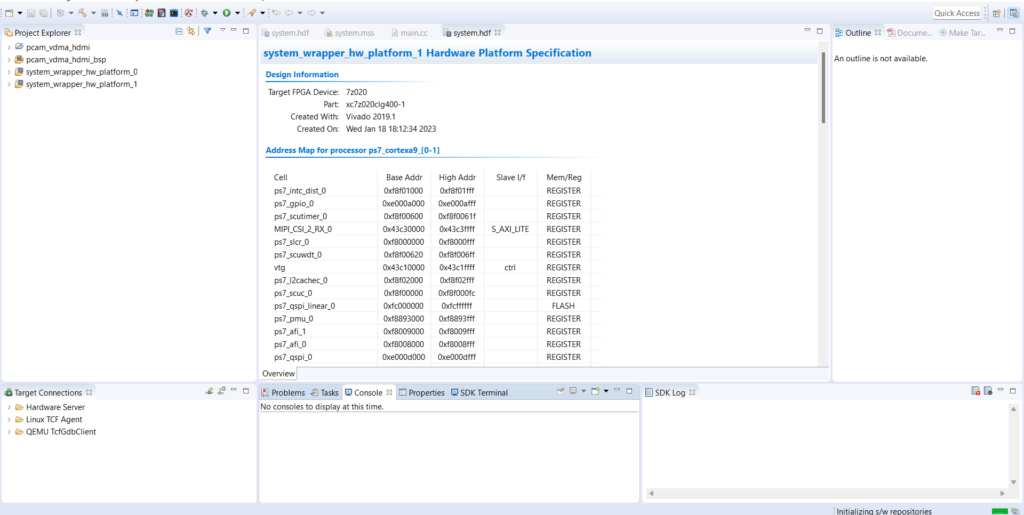1024x515 pixels.
Task: Click the Debug bug icon in the toolbar
Action: (x=204, y=13)
